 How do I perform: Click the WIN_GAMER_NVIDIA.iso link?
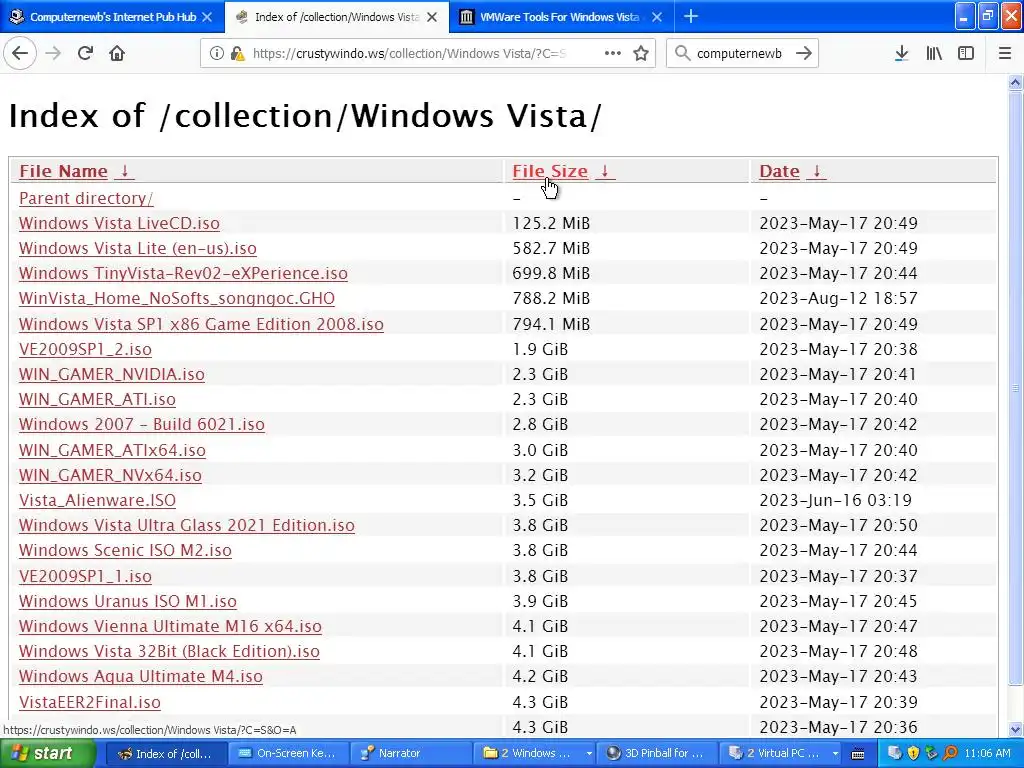tap(112, 374)
